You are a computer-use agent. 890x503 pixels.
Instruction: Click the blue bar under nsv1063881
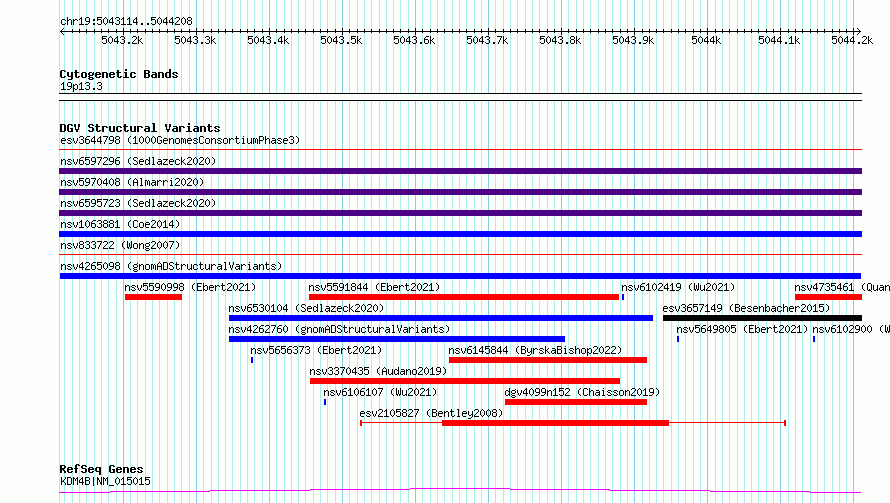(460, 234)
